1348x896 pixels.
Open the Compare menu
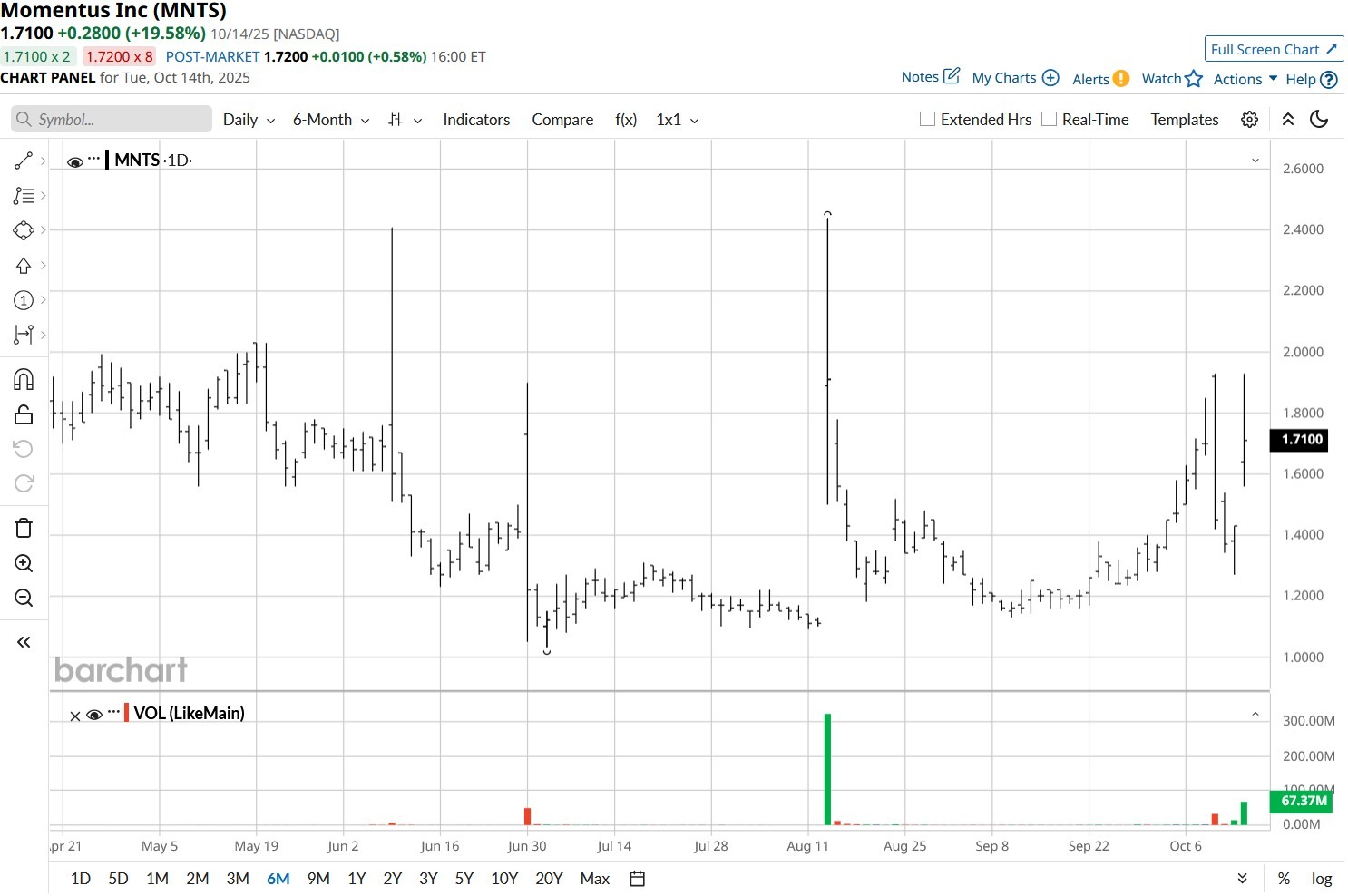(x=562, y=120)
